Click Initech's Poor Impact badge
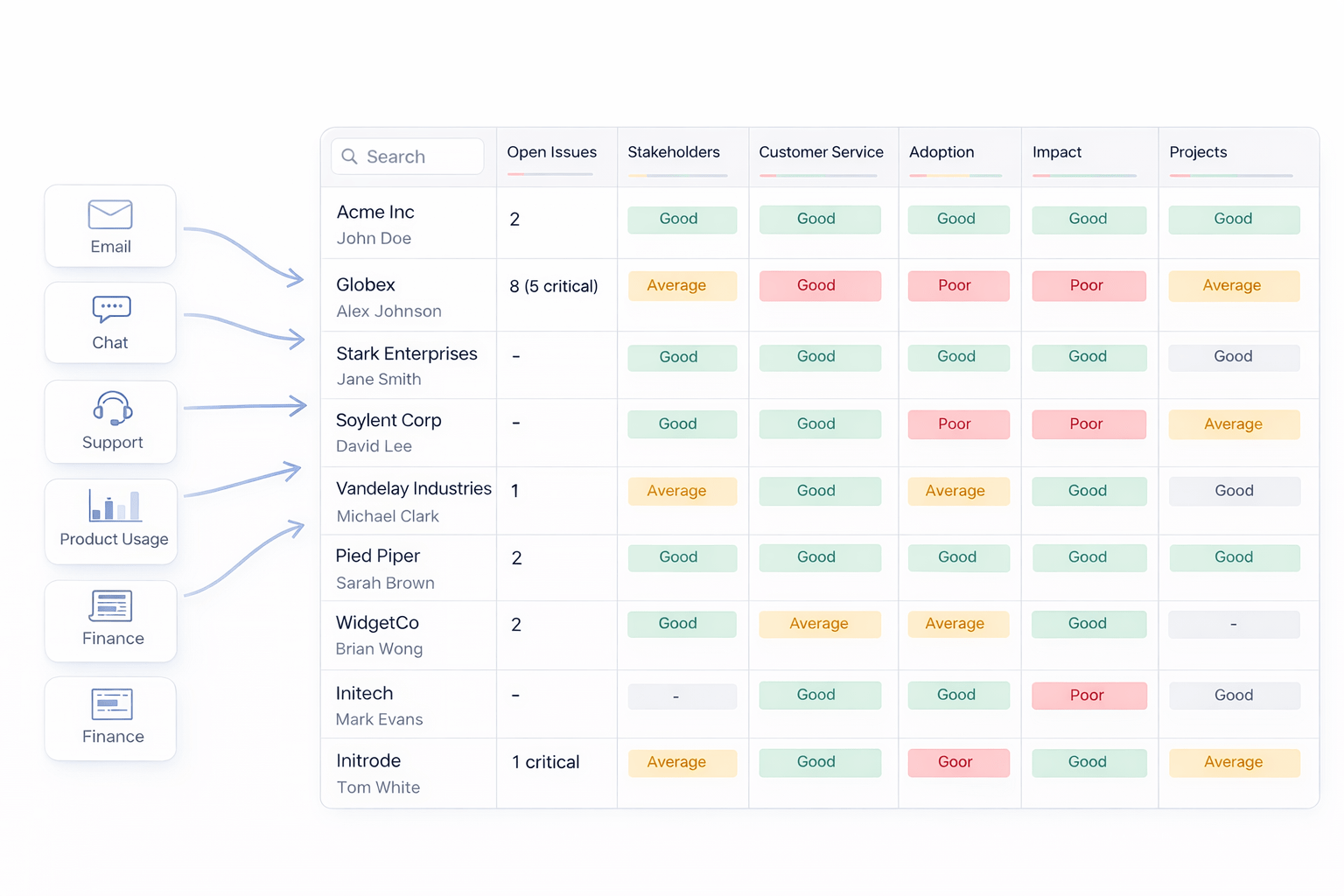The height and width of the screenshot is (896, 1344). (1088, 696)
